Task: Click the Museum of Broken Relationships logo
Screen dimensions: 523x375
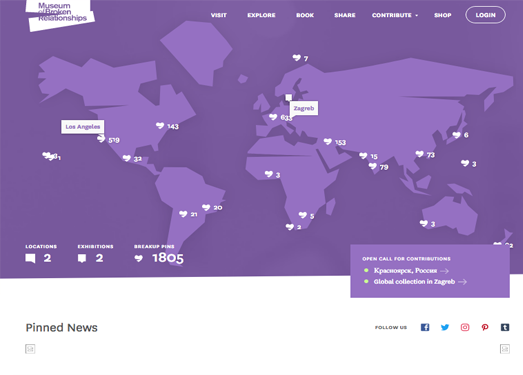Action: 60,14
